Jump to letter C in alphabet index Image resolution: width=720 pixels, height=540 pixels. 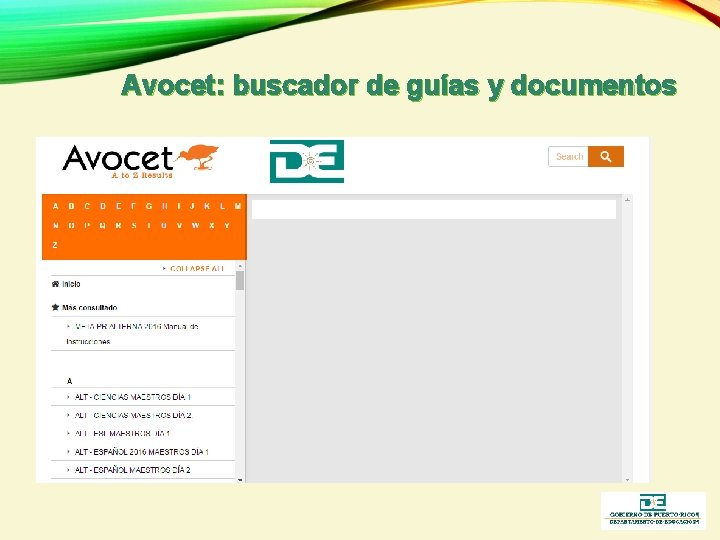[87, 206]
